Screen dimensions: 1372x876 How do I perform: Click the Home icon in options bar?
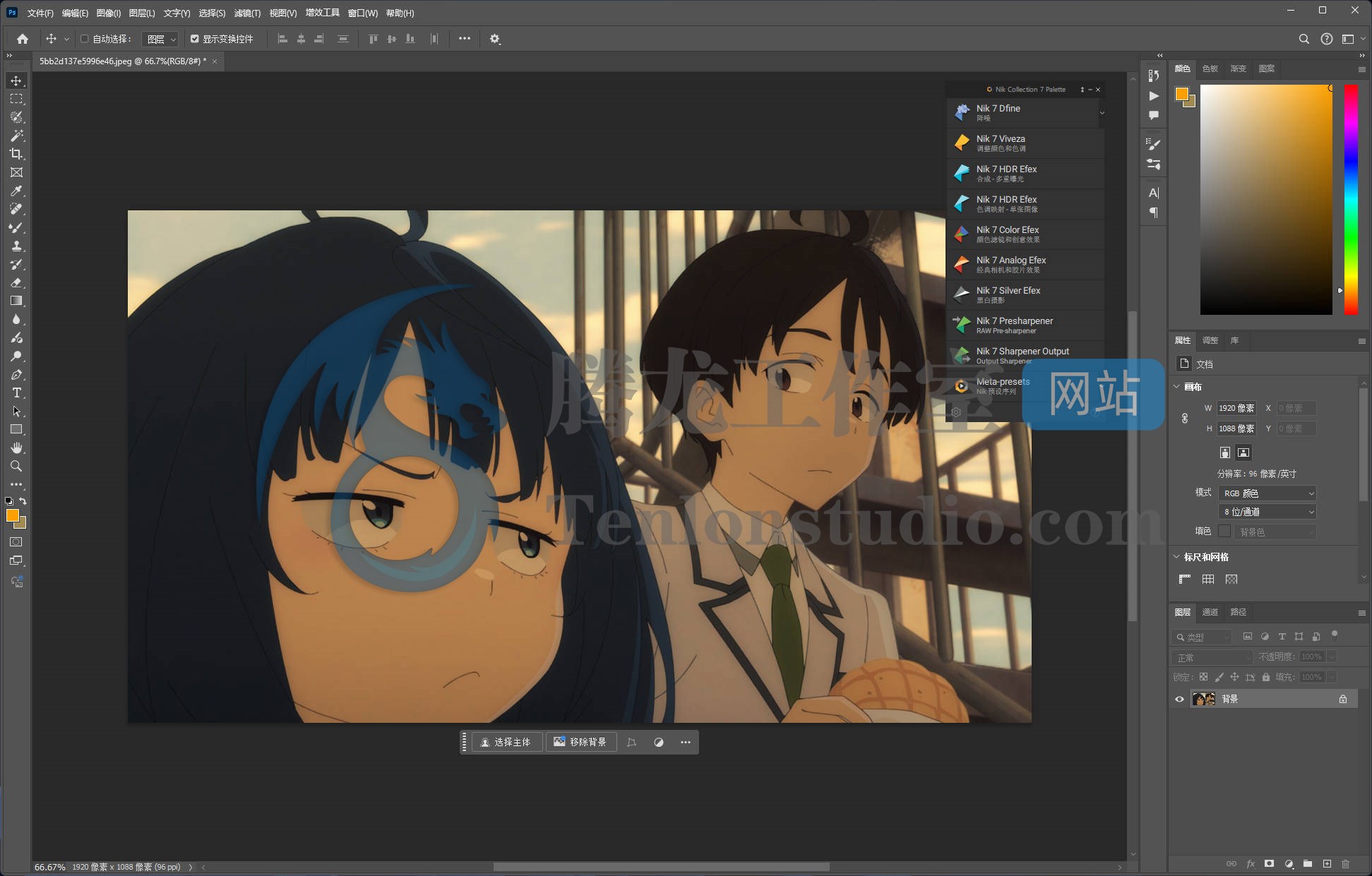click(x=23, y=39)
